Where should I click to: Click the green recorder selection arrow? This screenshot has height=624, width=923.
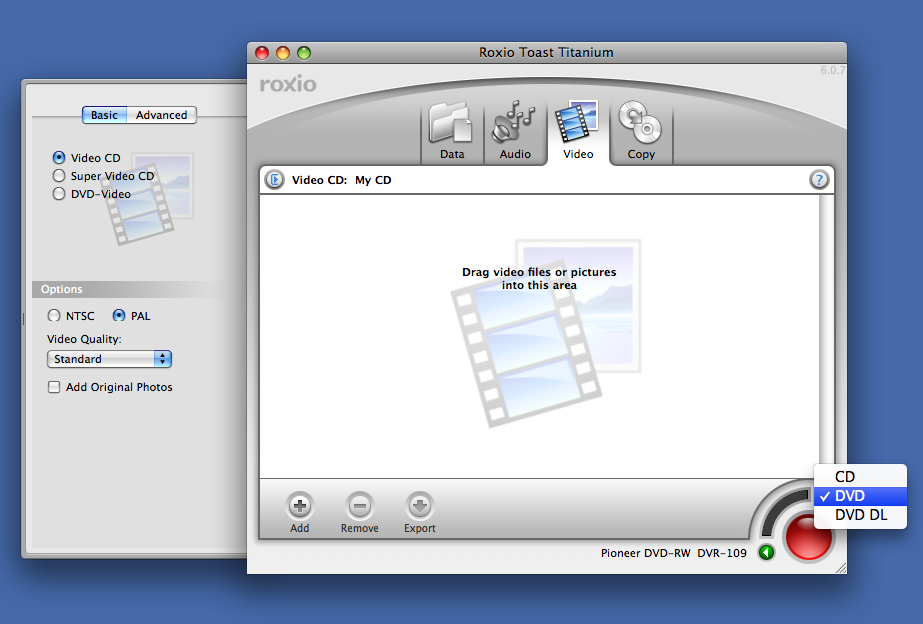[766, 553]
